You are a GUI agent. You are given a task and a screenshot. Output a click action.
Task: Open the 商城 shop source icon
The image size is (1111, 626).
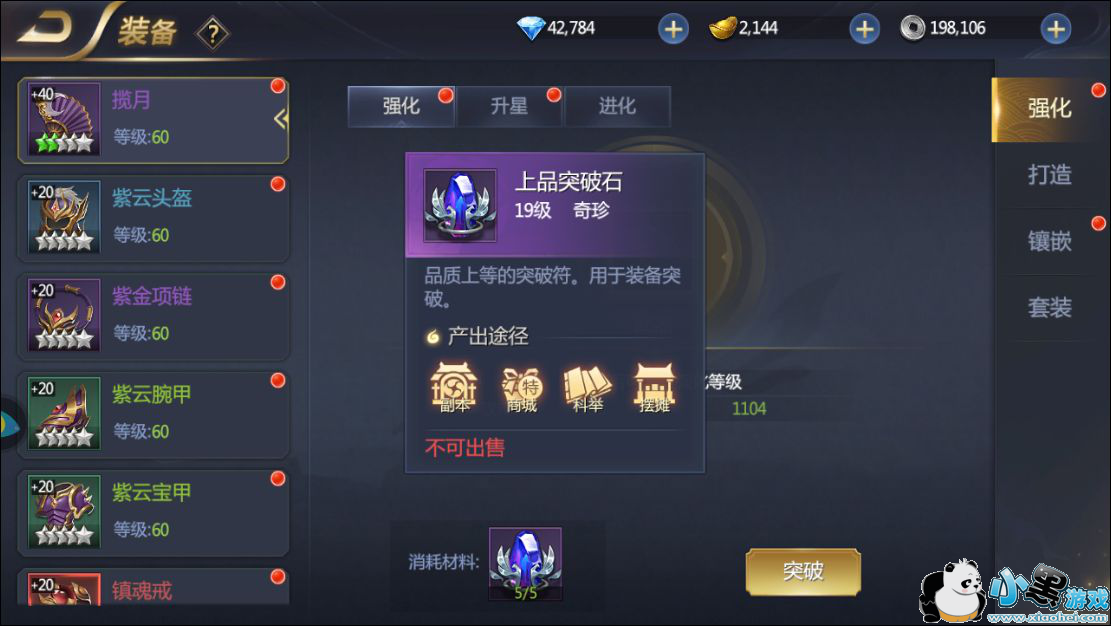coord(521,389)
